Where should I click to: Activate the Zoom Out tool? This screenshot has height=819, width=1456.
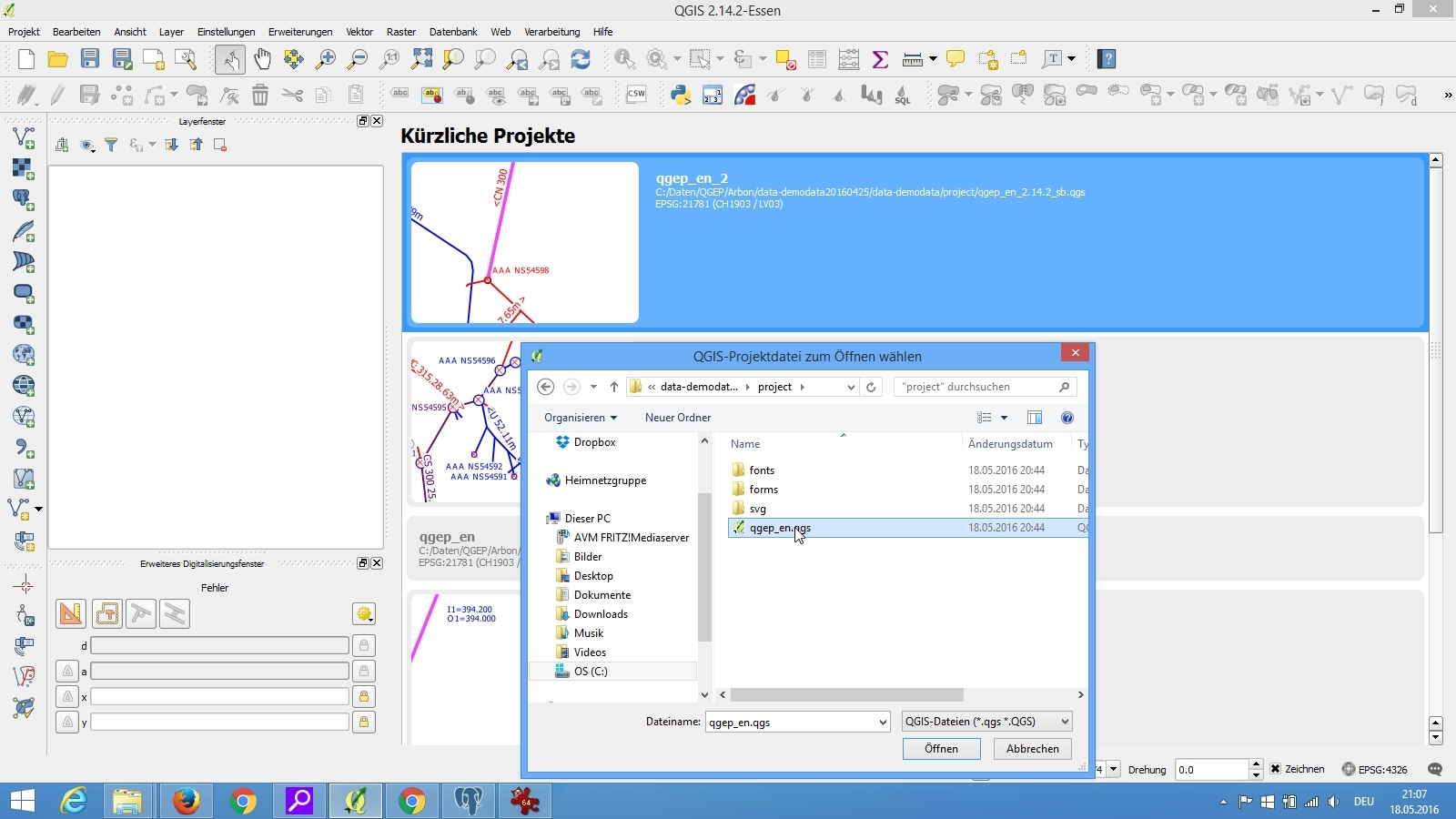tap(358, 59)
